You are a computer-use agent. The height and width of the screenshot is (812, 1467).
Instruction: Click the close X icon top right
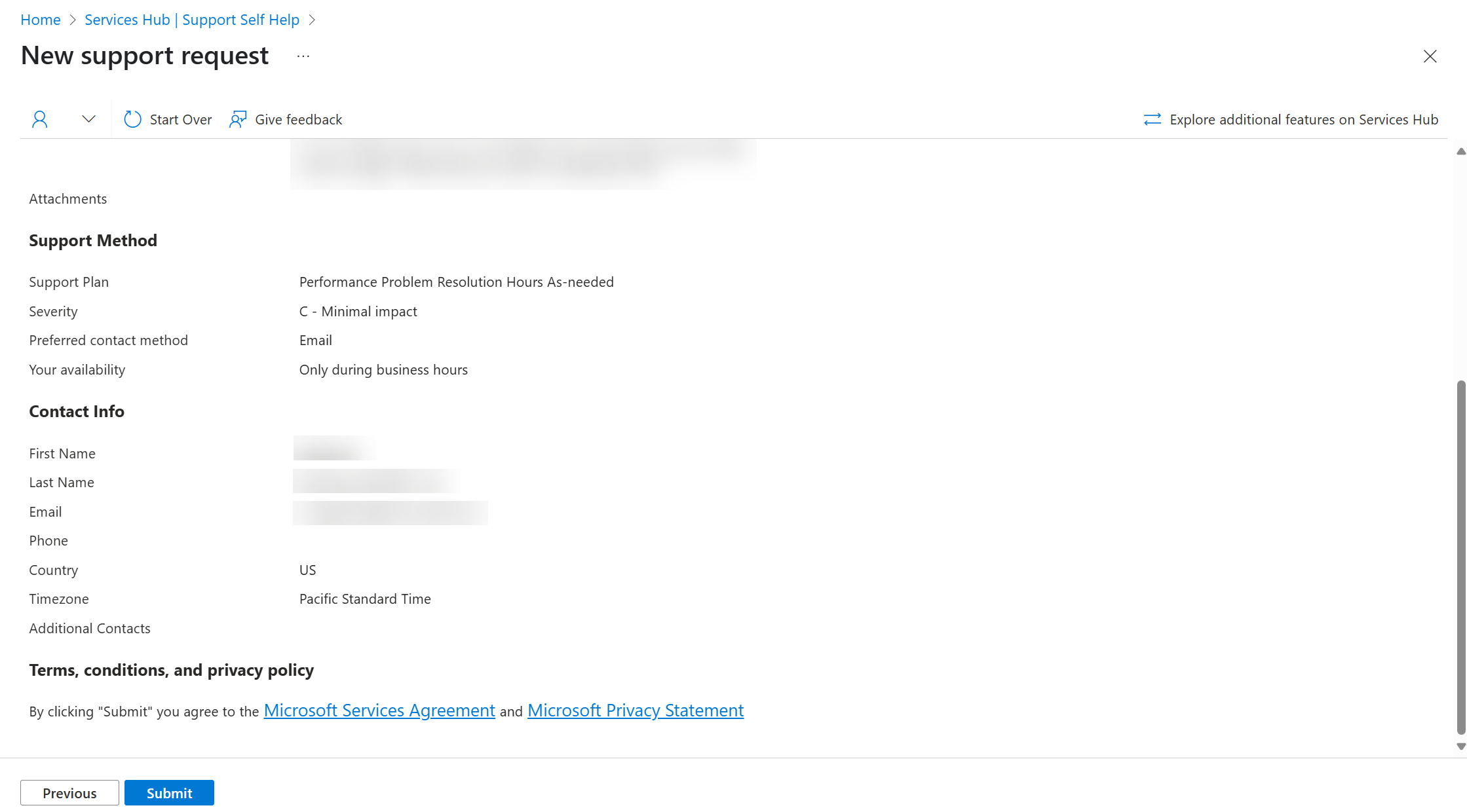click(1431, 56)
